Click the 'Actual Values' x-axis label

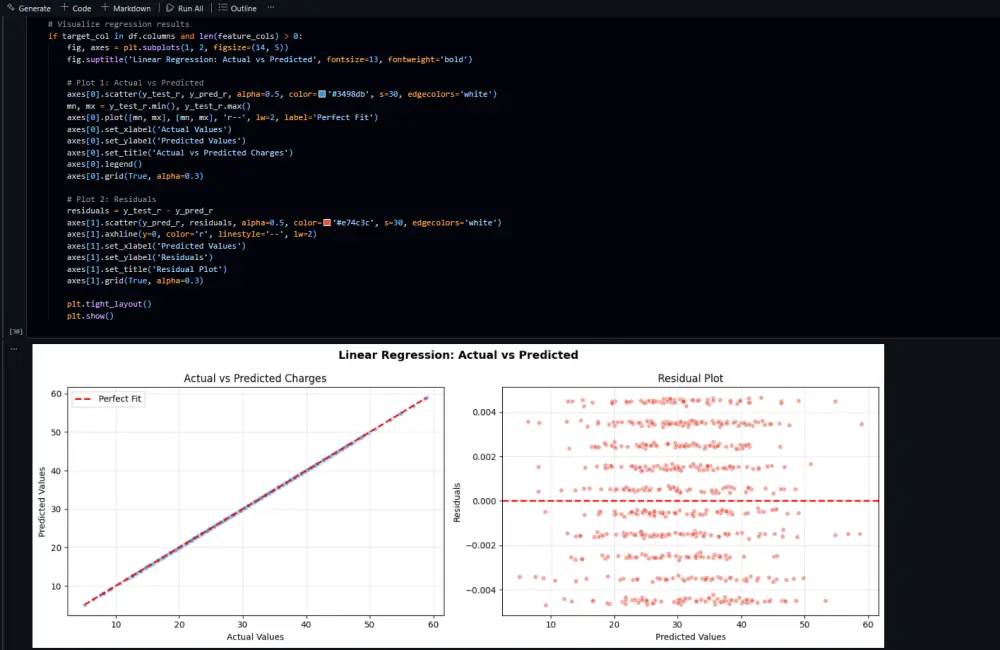tap(255, 637)
